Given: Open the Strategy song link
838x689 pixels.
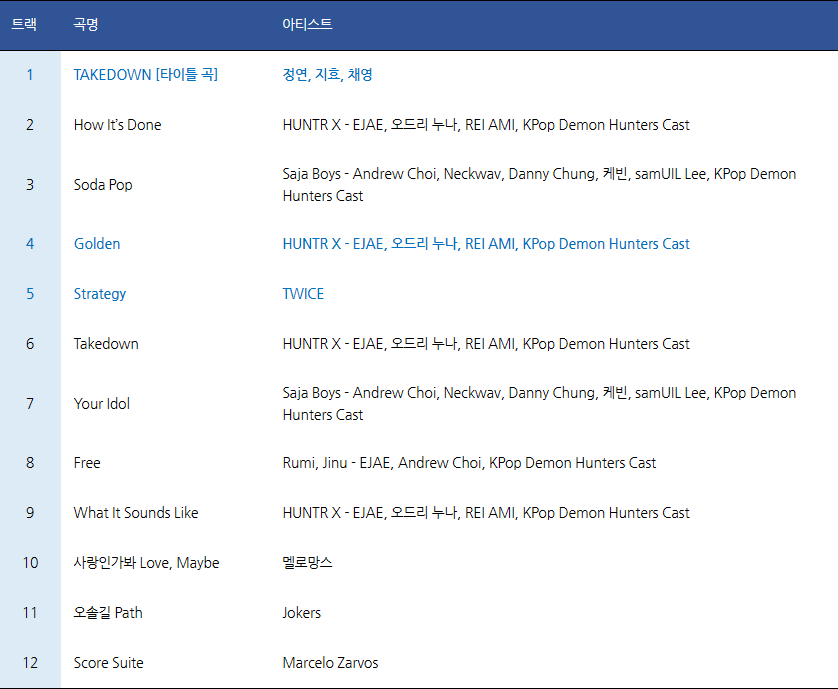Looking at the screenshot, I should click(x=100, y=294).
